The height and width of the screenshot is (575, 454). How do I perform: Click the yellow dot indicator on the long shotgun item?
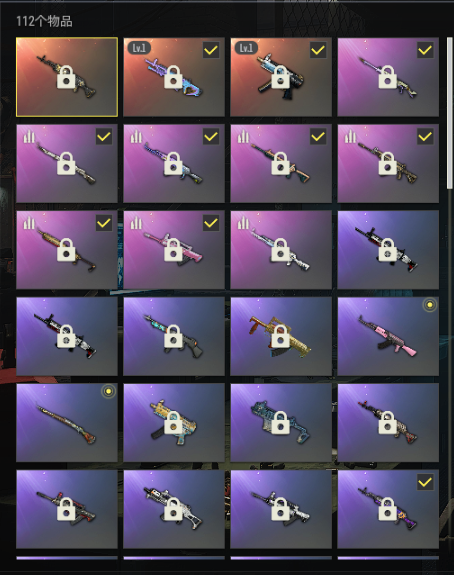[x=108, y=391]
